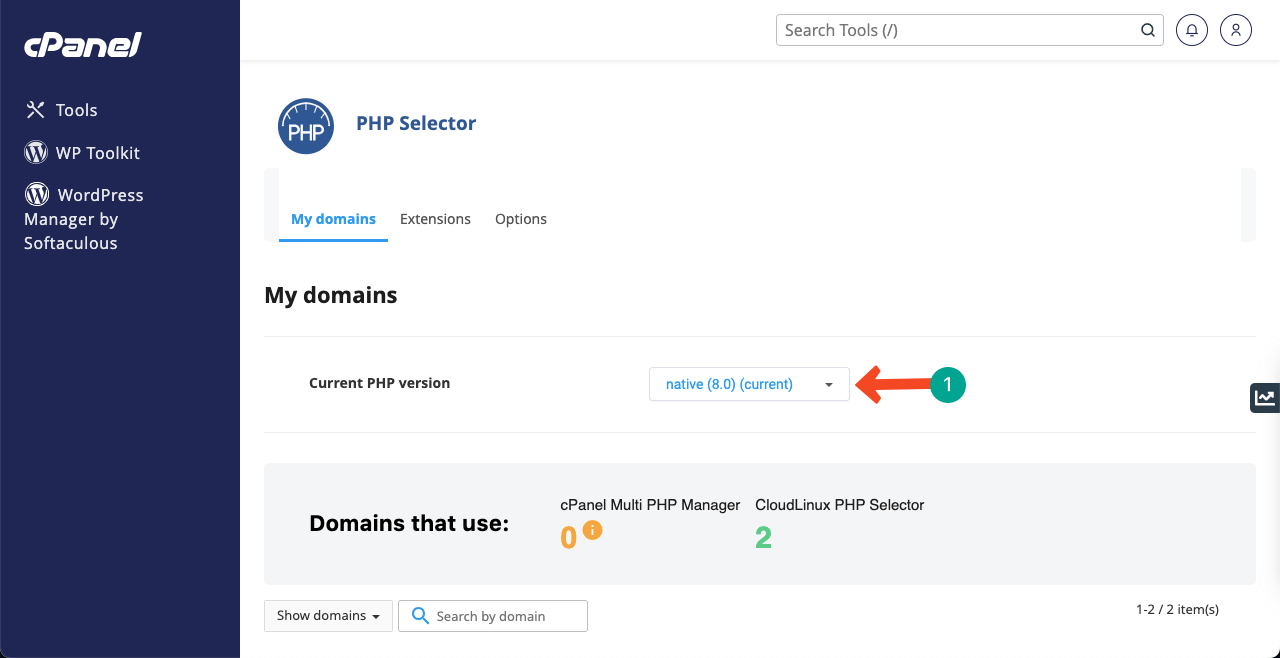Open WordPress Manager by Softaculous
This screenshot has width=1280, height=658.
tap(84, 218)
